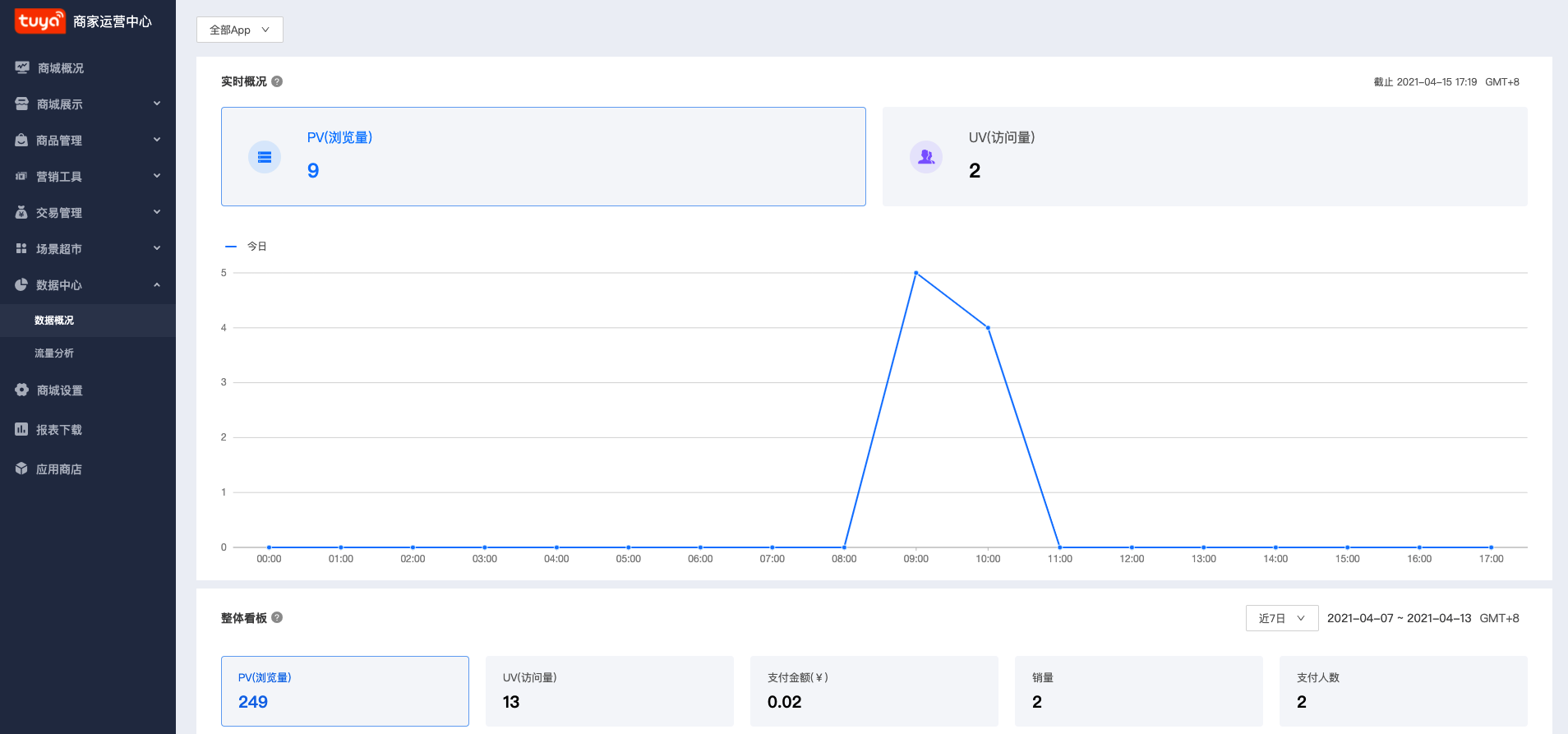1568x734 pixels.
Task: Click the 整体看板 section heading
Action: tap(244, 618)
